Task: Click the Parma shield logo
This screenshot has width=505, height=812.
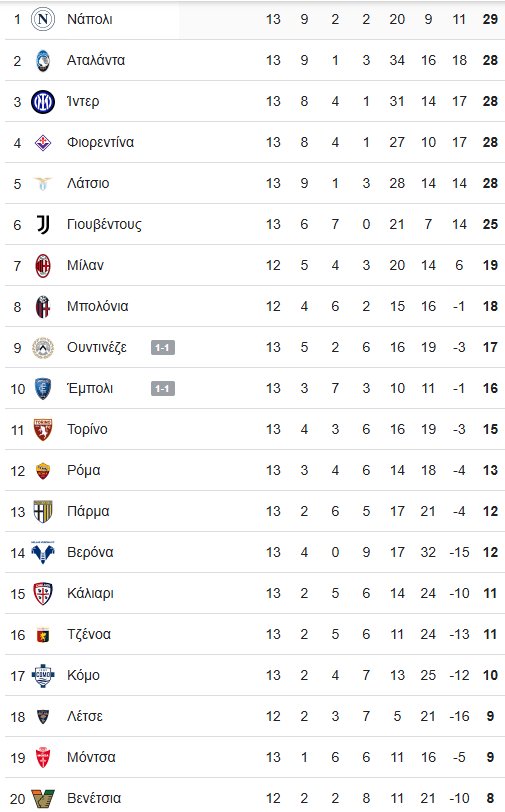Action: 43,512
